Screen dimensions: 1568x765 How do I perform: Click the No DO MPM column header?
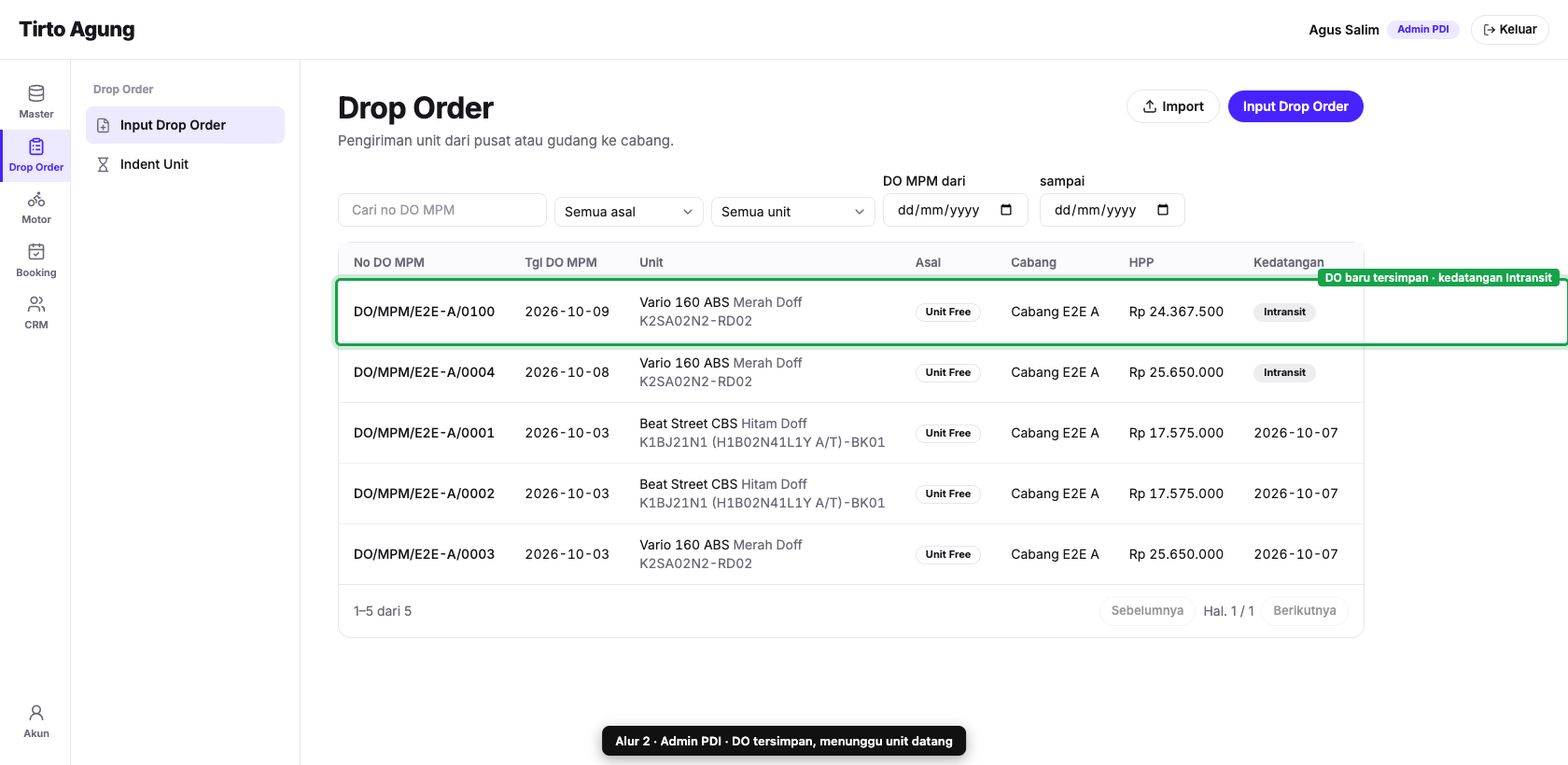pyautogui.click(x=389, y=263)
